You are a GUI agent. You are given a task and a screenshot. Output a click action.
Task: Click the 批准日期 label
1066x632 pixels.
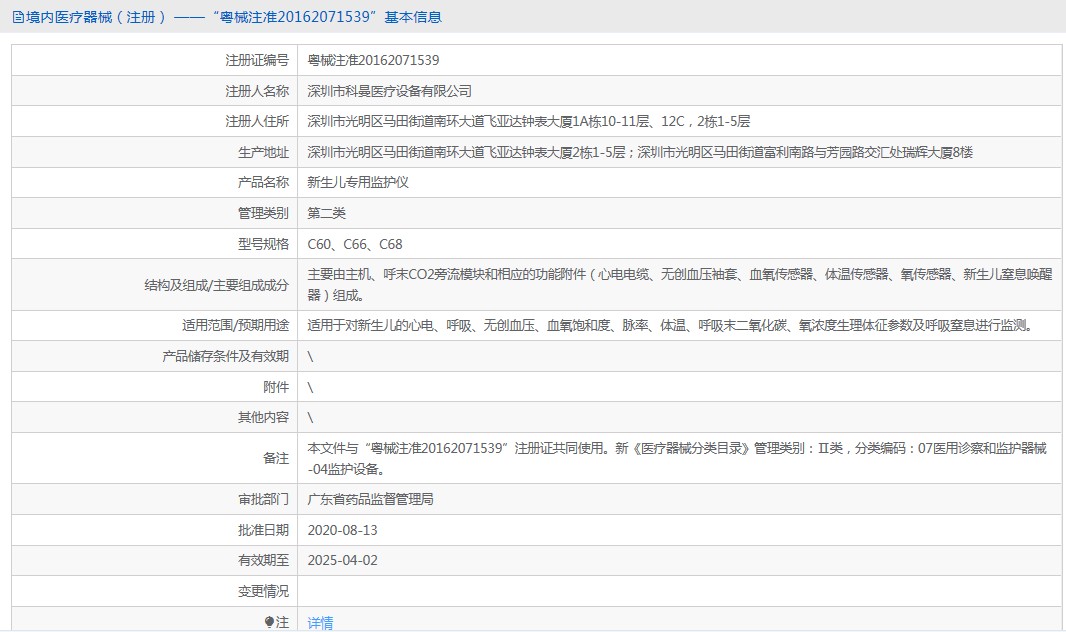(x=263, y=530)
